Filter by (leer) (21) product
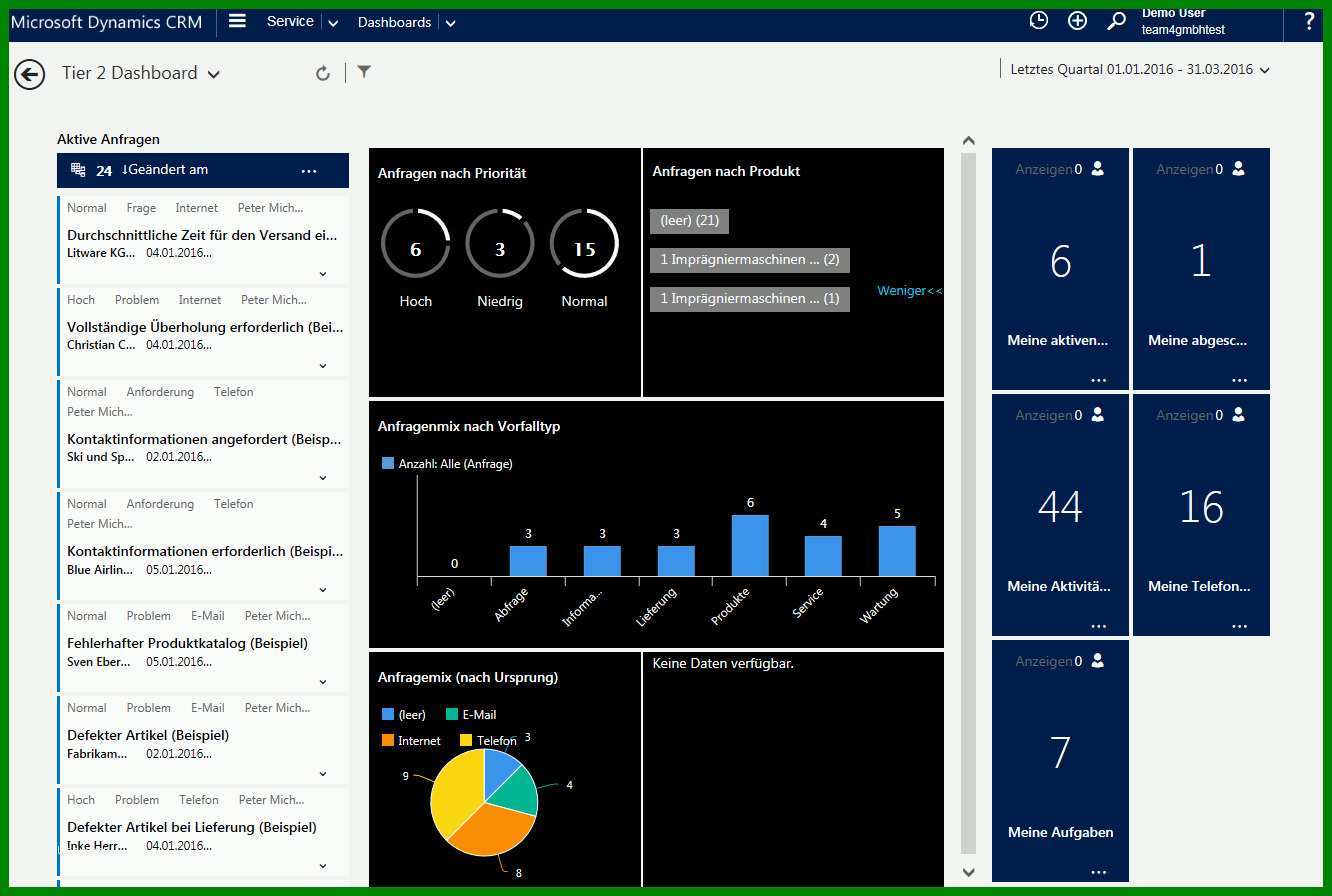The height and width of the screenshot is (896, 1332). coord(690,221)
